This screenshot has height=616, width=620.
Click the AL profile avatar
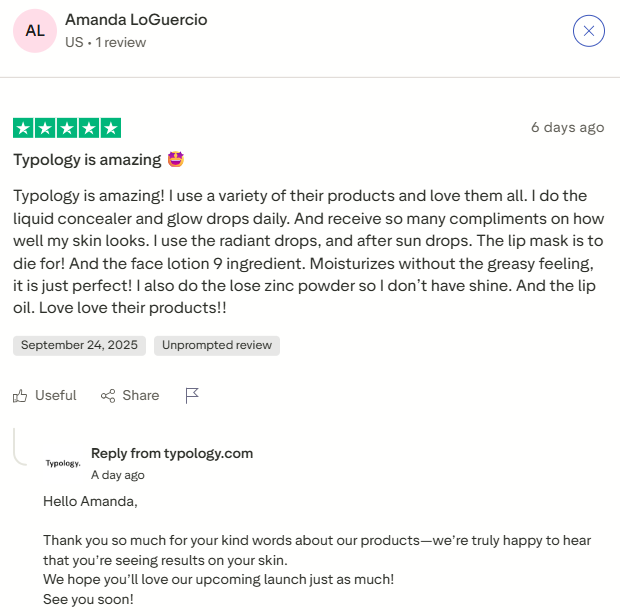pyautogui.click(x=35, y=31)
